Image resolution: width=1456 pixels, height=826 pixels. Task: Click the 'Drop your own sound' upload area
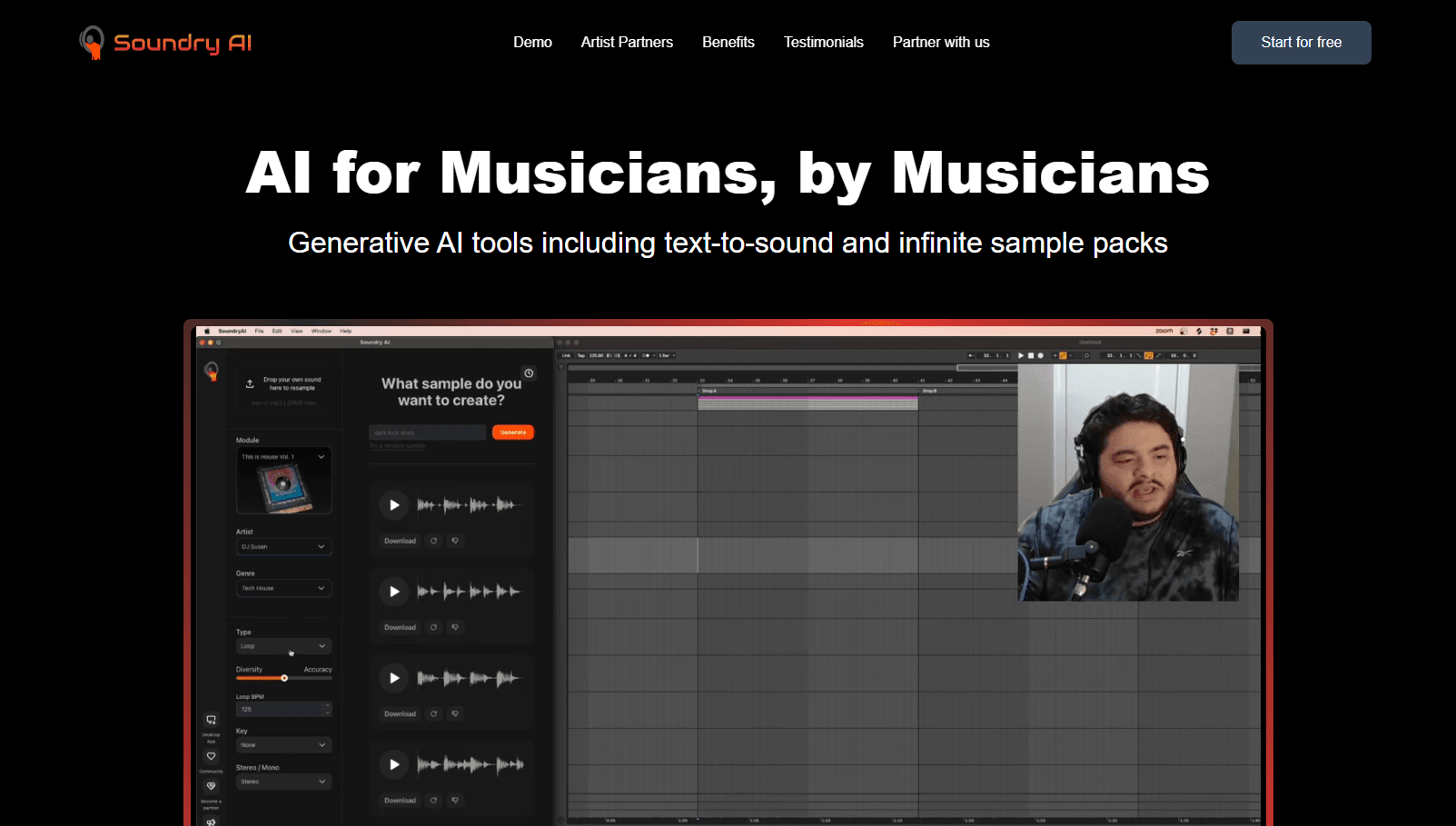[283, 391]
